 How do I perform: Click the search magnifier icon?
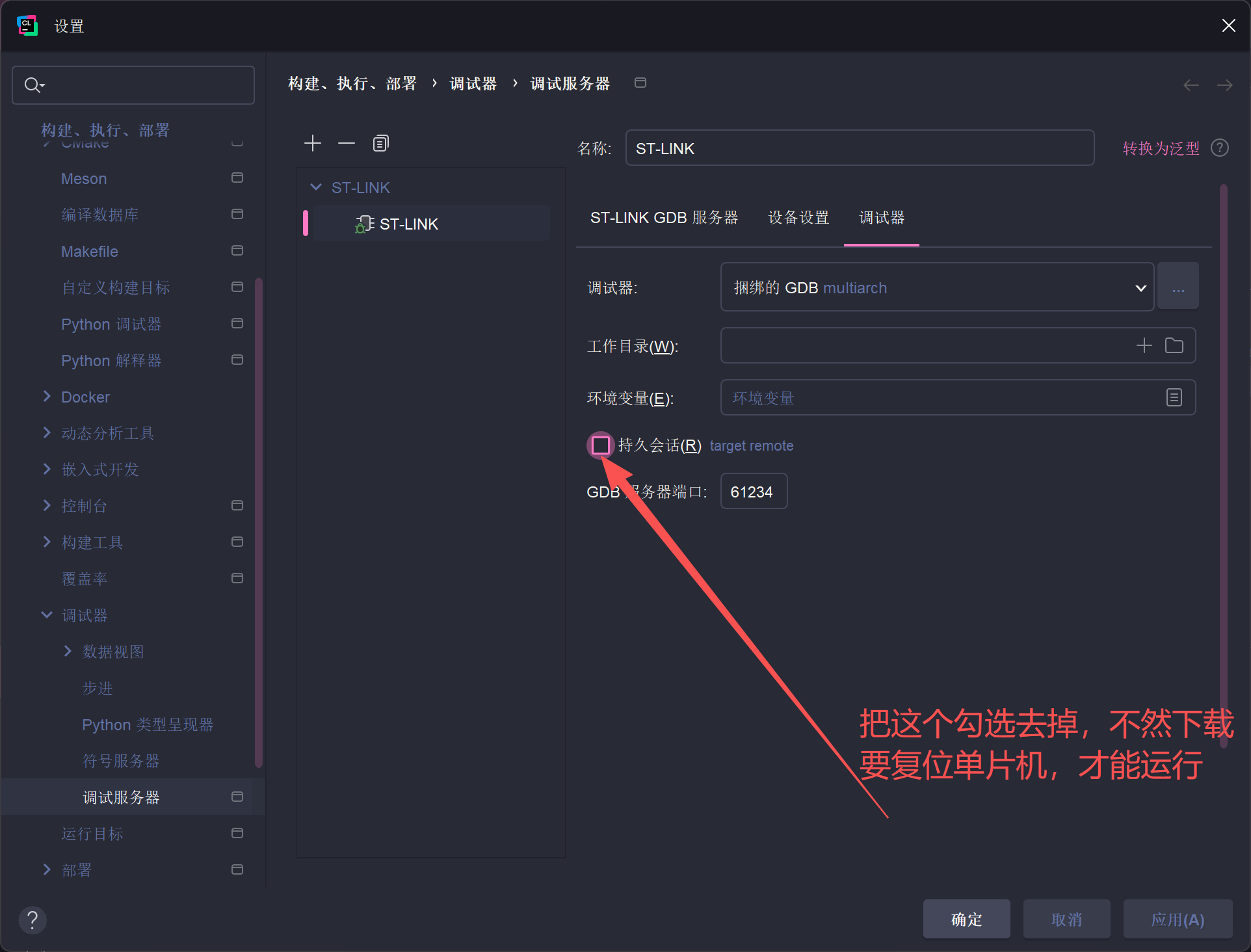click(34, 85)
